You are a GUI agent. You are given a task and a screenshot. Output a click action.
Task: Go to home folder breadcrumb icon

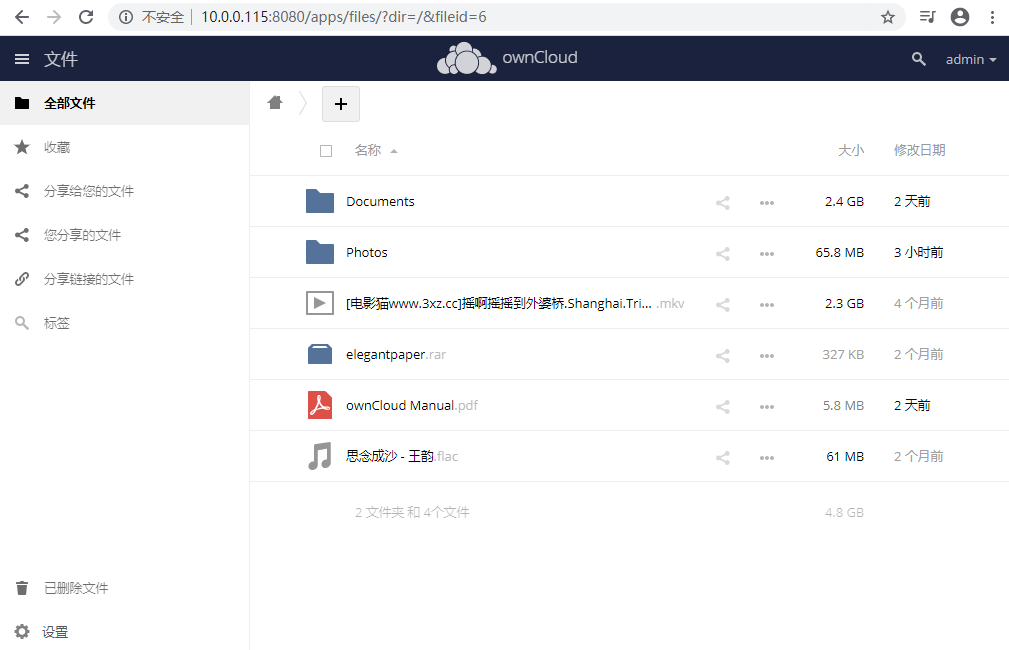tap(275, 102)
